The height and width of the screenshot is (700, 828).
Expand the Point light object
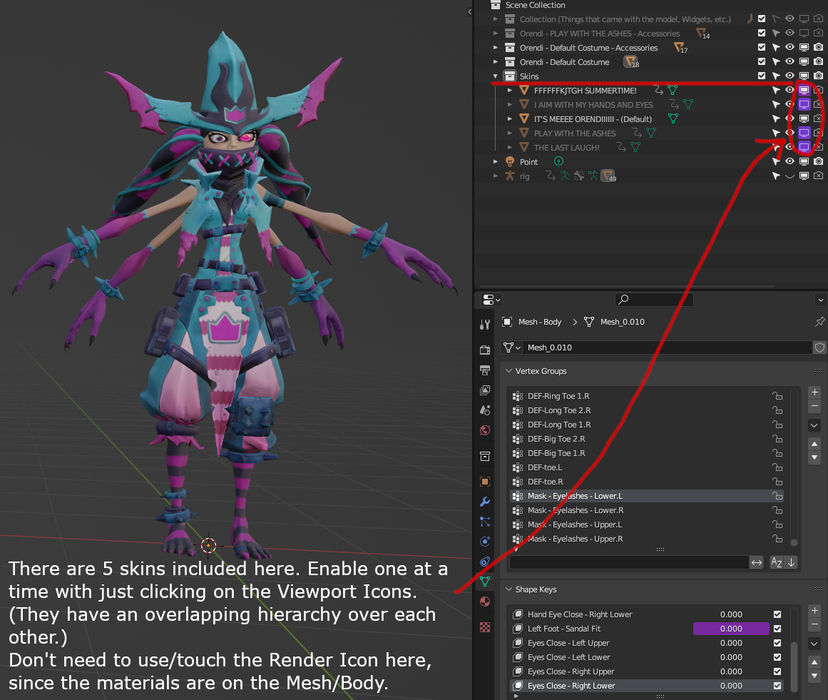point(495,162)
